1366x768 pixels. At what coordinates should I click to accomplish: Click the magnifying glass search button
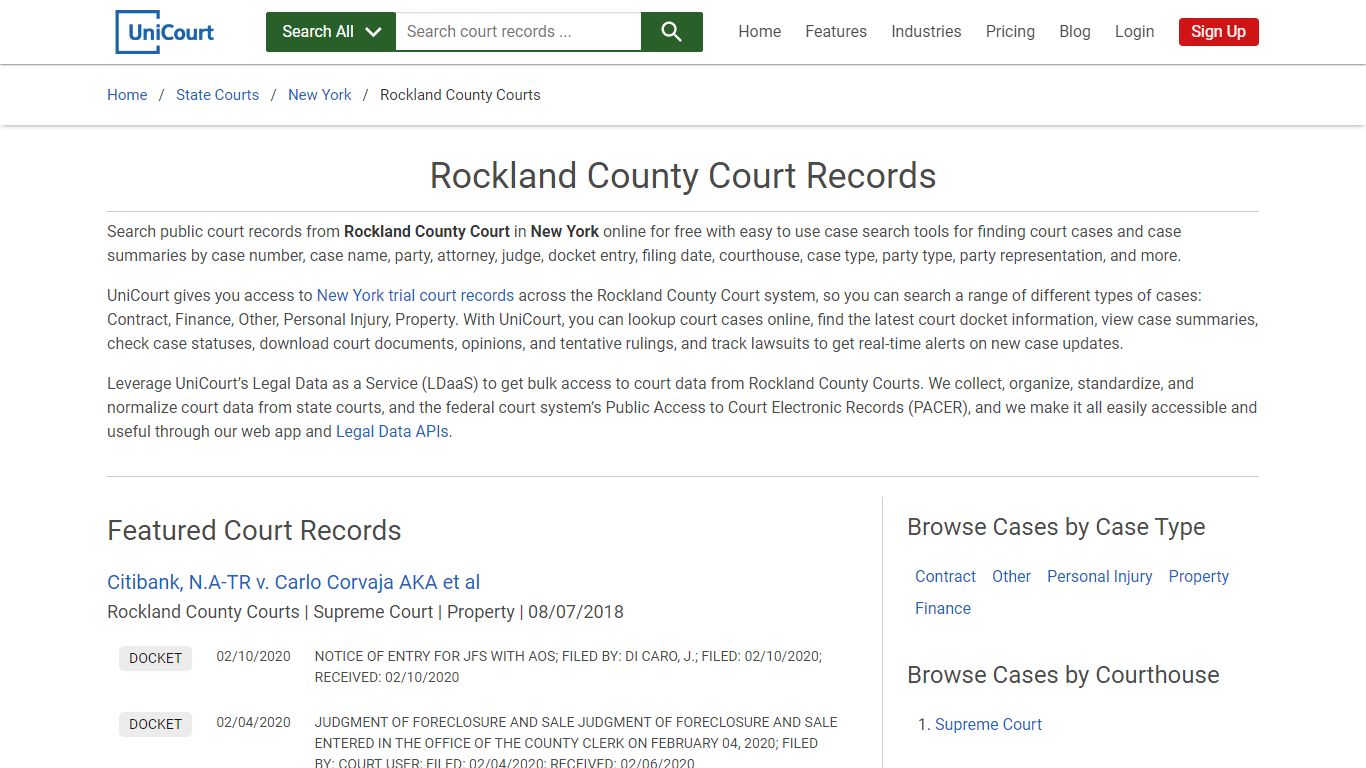(x=672, y=32)
